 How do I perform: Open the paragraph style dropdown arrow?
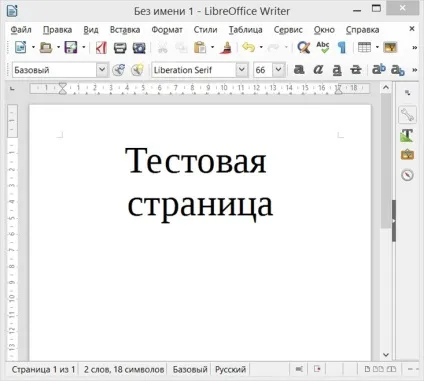click(102, 70)
